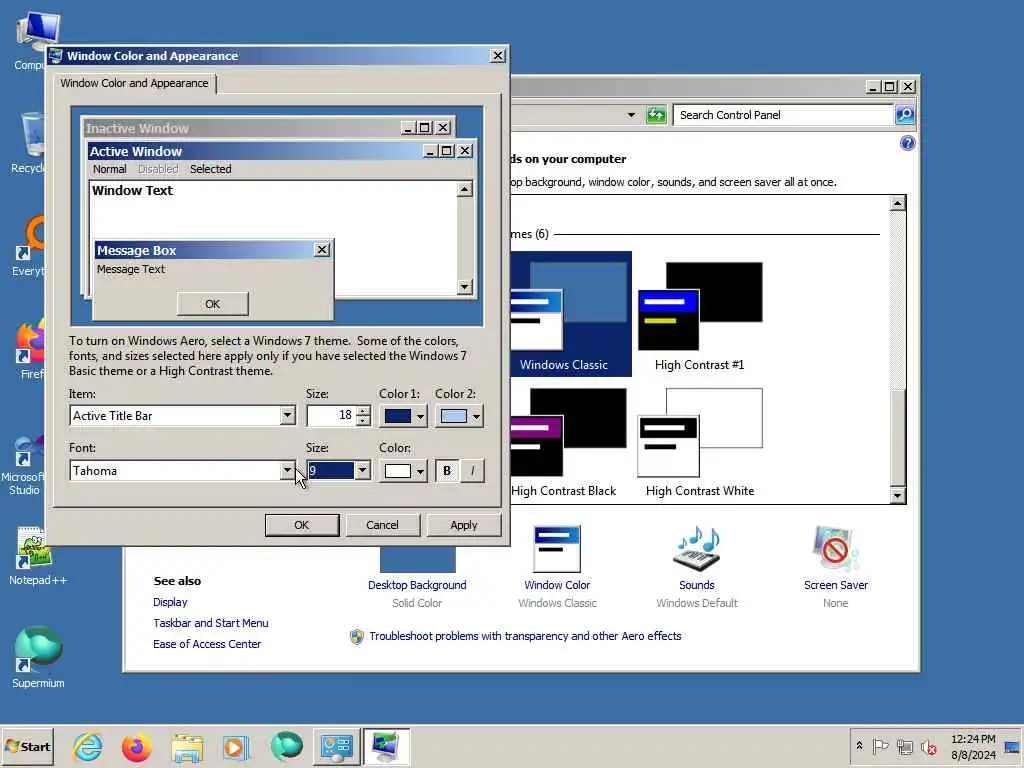The height and width of the screenshot is (768, 1024).
Task: Select the High Contrast #1 theme
Action: click(x=699, y=316)
